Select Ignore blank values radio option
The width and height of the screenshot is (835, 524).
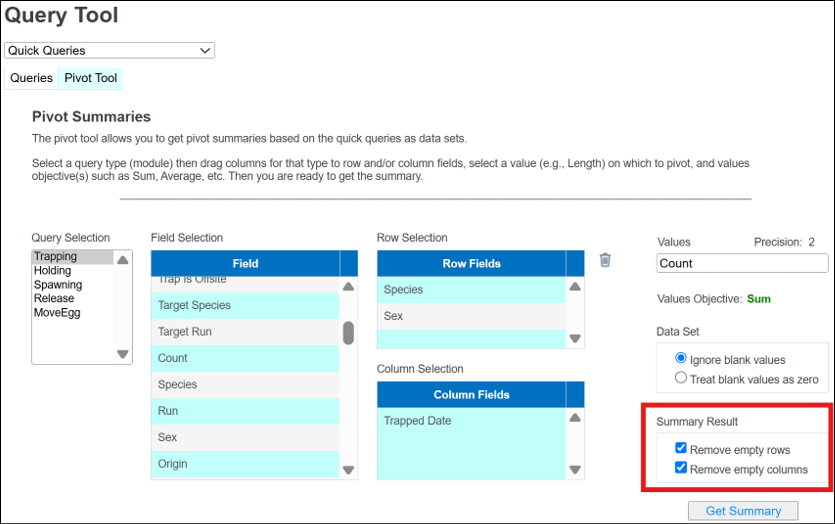(681, 359)
